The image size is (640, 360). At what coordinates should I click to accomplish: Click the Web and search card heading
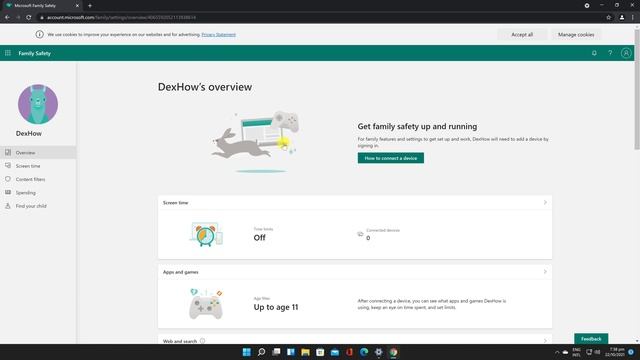[x=180, y=341]
